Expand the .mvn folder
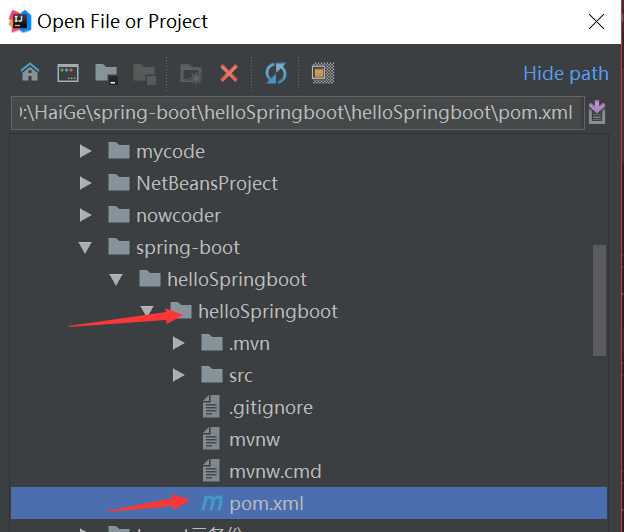 tap(179, 344)
